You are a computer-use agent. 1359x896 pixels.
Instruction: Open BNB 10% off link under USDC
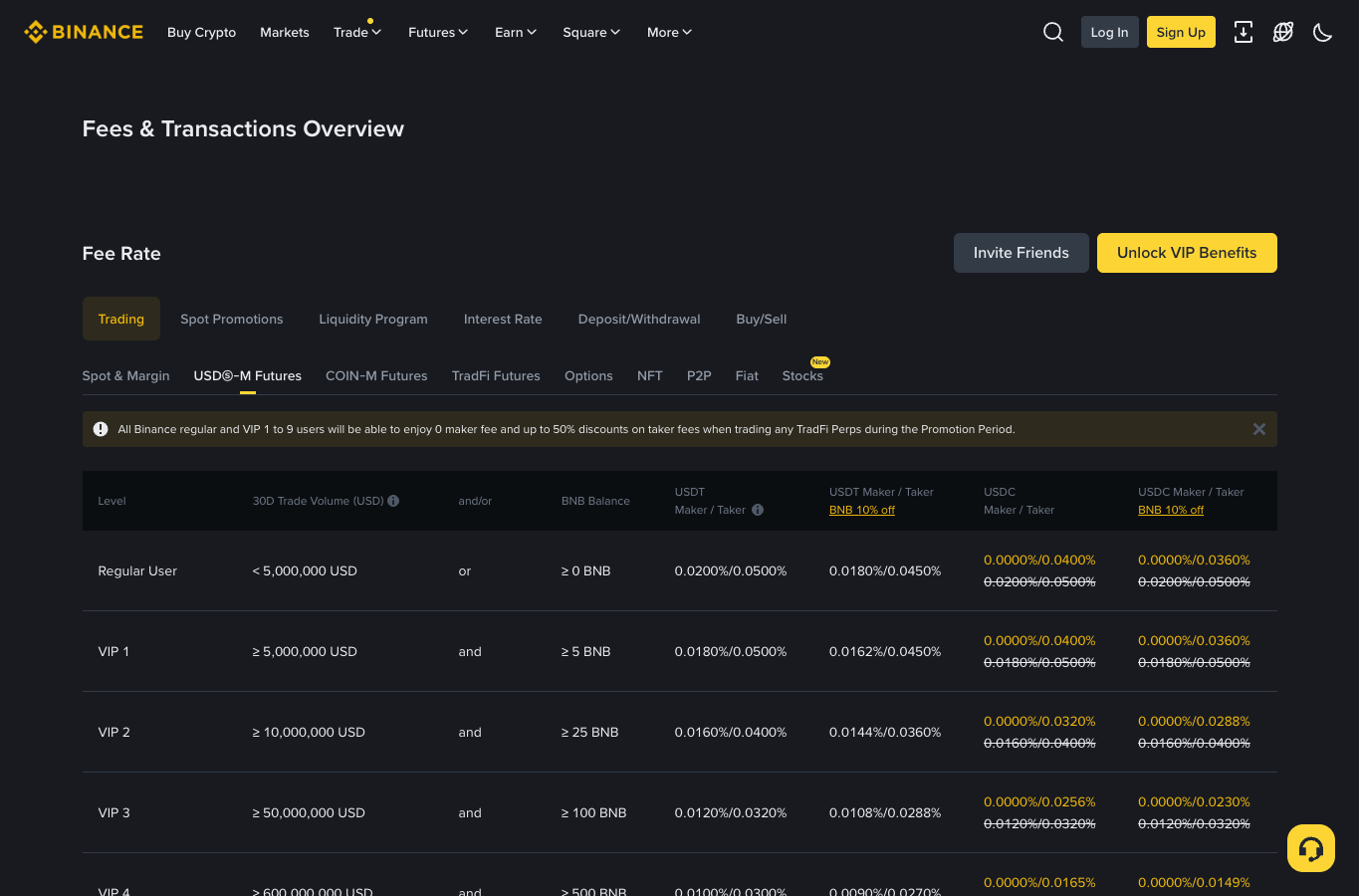1171,510
